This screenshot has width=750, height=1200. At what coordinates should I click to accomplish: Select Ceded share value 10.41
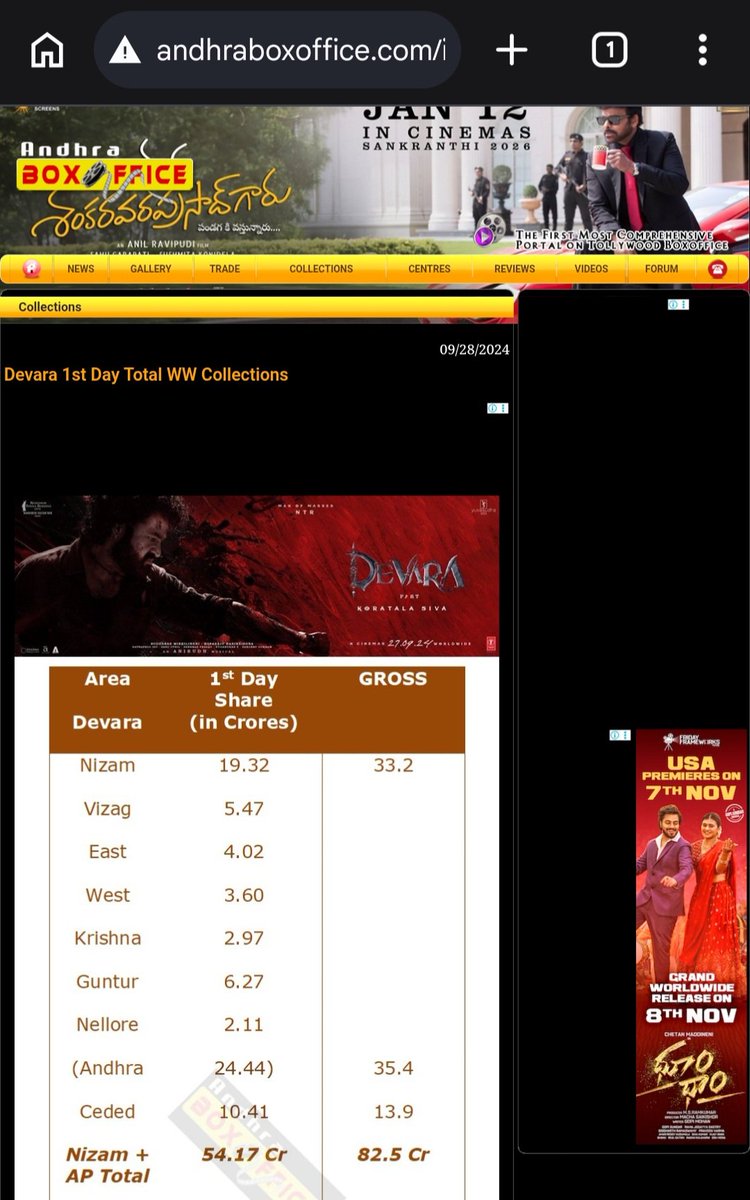point(244,1111)
